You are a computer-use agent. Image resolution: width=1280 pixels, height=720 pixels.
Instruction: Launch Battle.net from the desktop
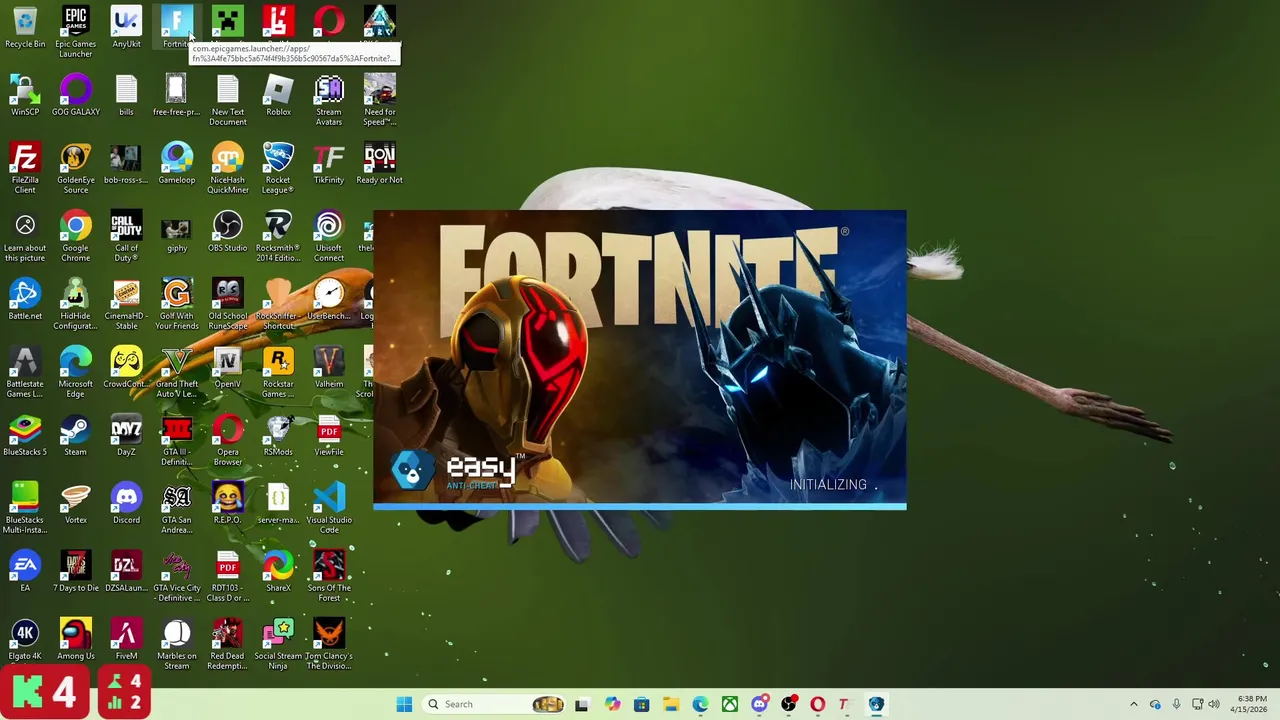pos(25,299)
